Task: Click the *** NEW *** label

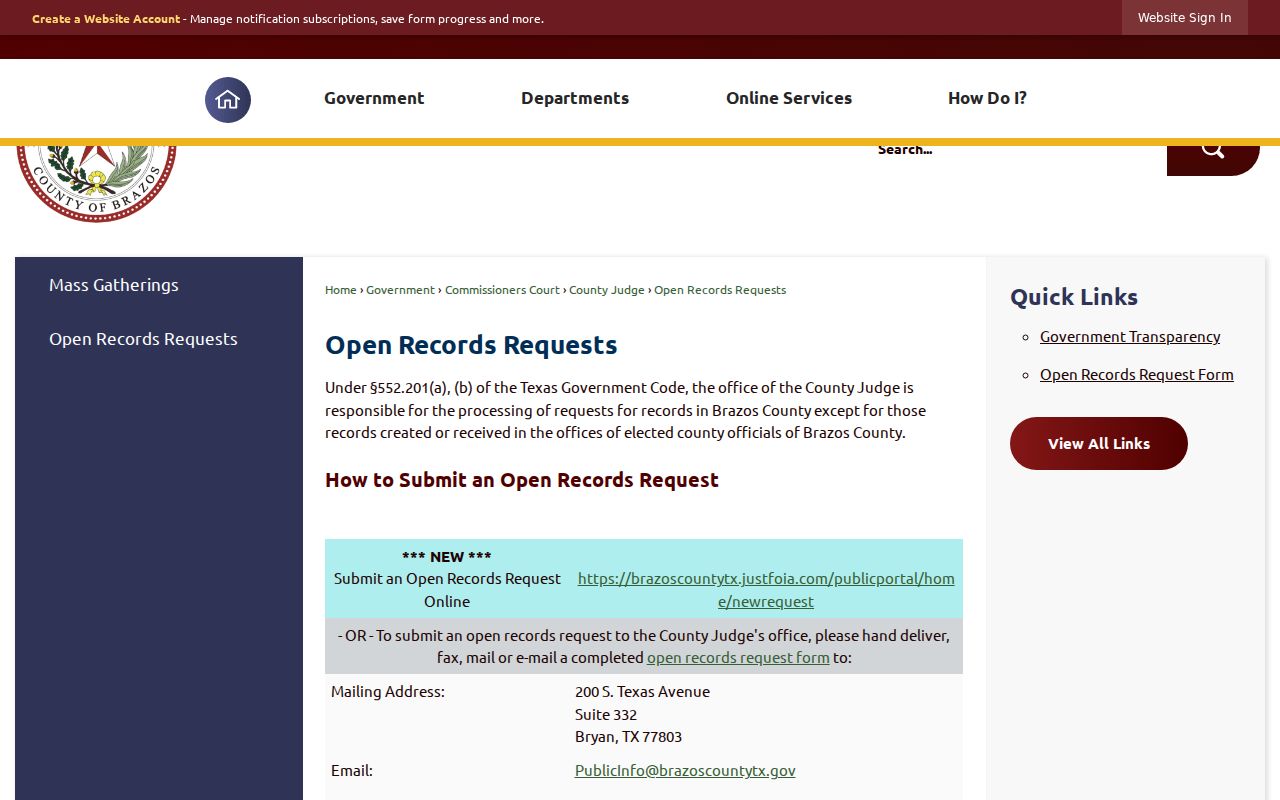Action: [x=447, y=557]
